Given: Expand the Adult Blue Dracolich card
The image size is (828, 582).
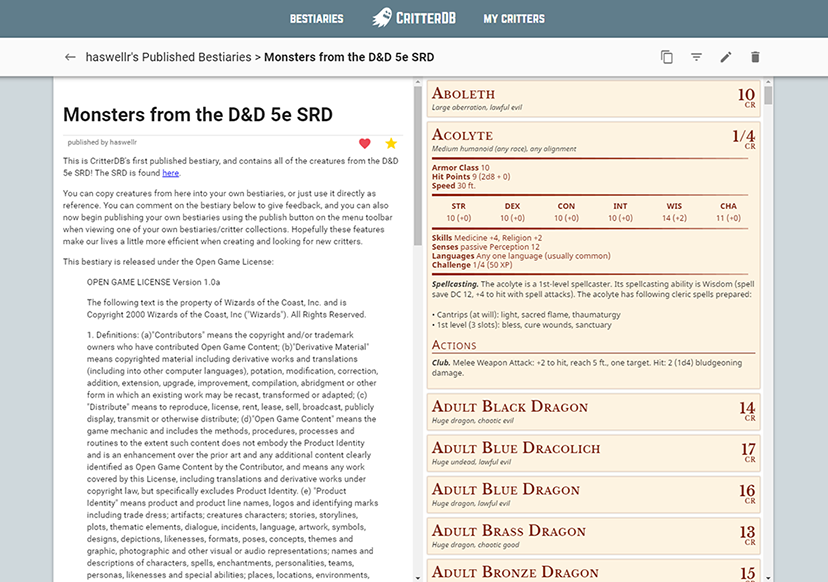Looking at the screenshot, I should 593,453.
